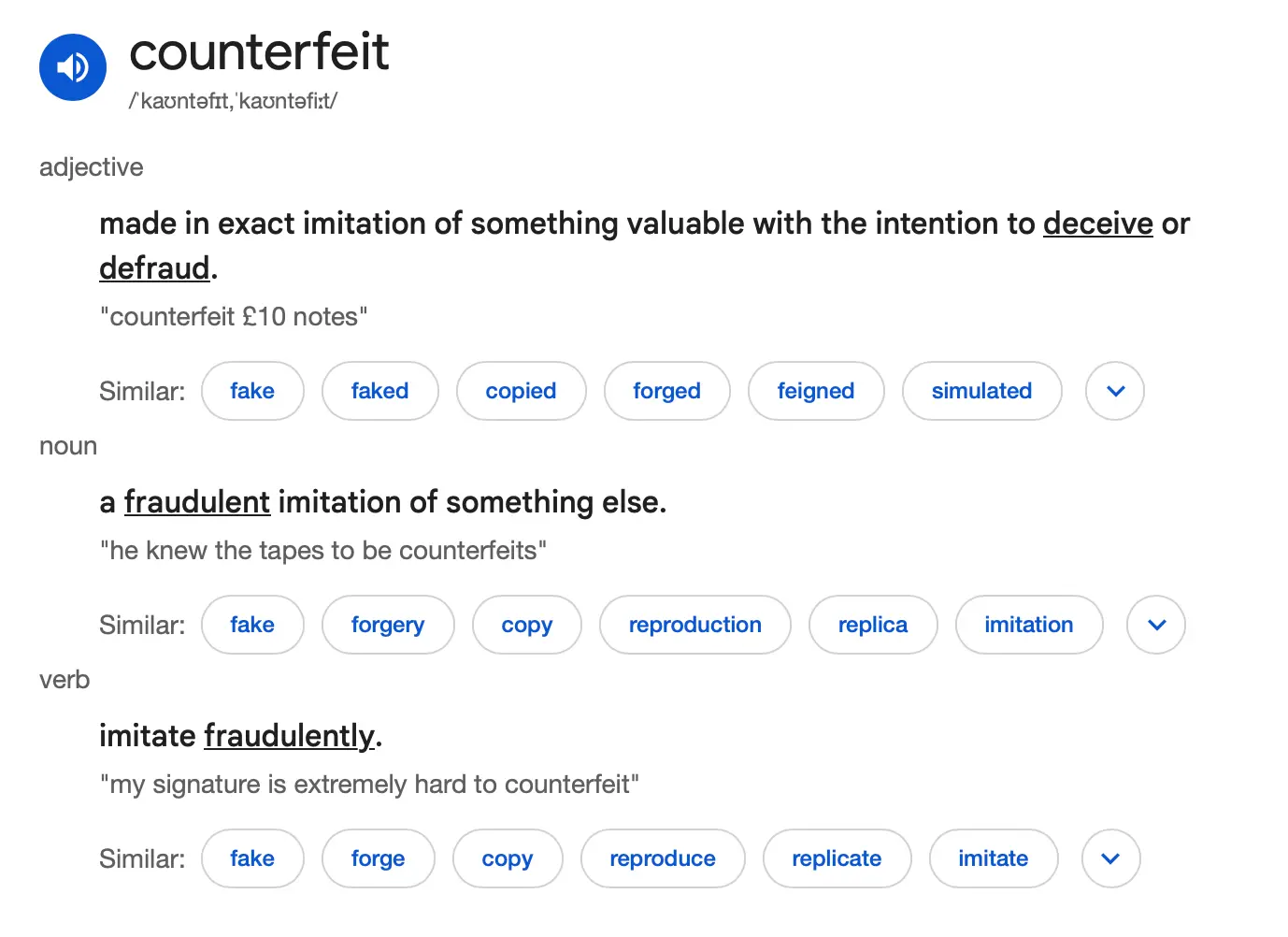The image size is (1288, 937).
Task: Play the pronunciation audio for counterfeit
Action: (x=73, y=67)
